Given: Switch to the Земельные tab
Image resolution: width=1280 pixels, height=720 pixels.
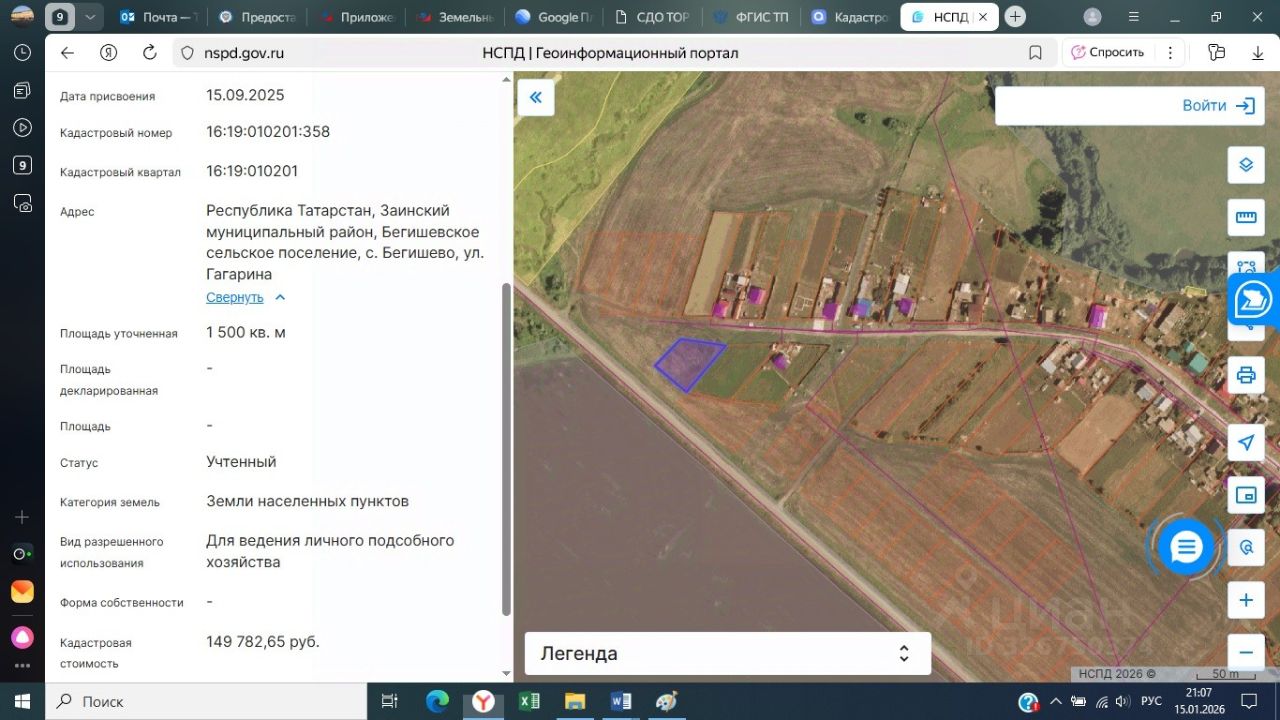Looking at the screenshot, I should (x=455, y=17).
